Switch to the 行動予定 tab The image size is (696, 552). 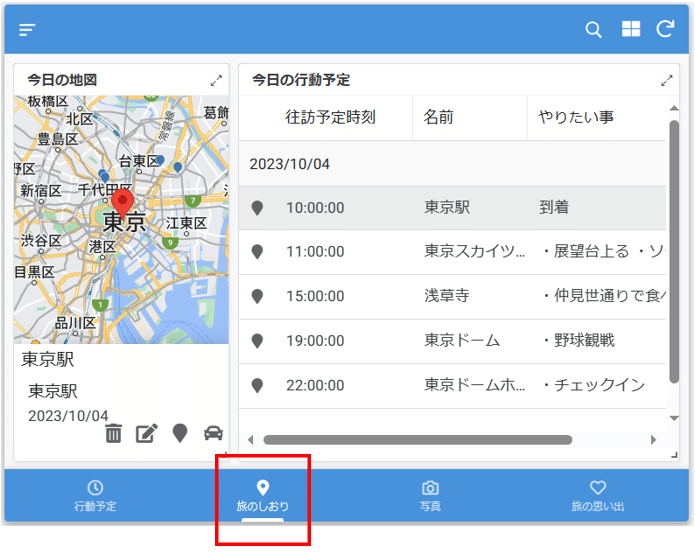95,496
